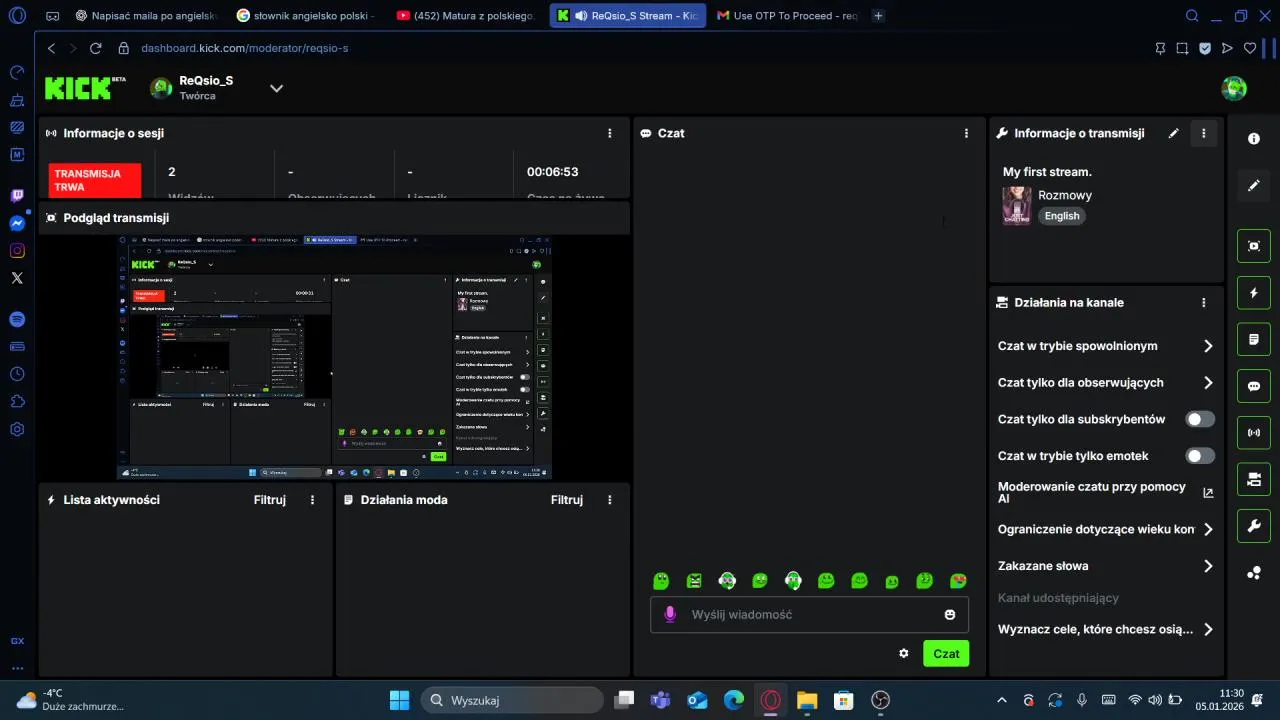This screenshot has height=720, width=1280.
Task: Click the Wyszukaj taskbar search box
Action: point(512,700)
